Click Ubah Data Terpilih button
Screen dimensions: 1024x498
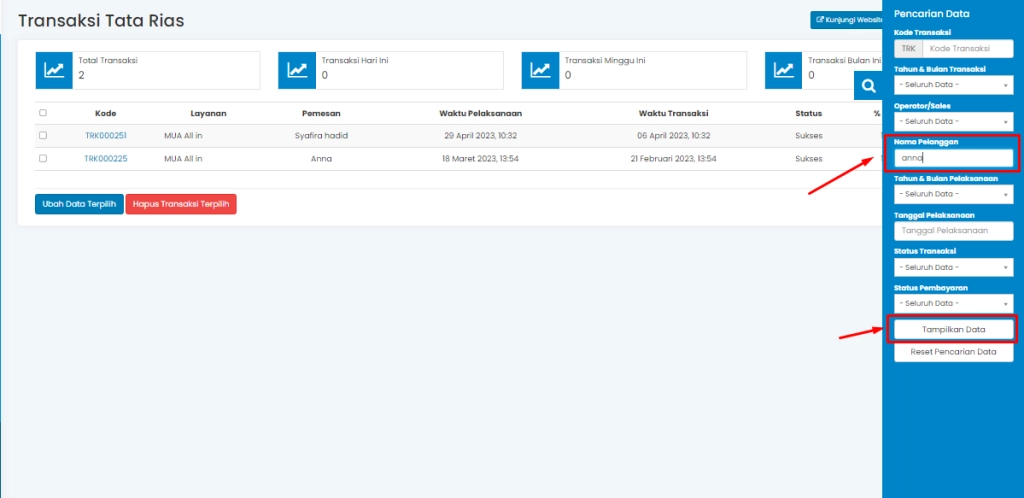click(x=79, y=204)
